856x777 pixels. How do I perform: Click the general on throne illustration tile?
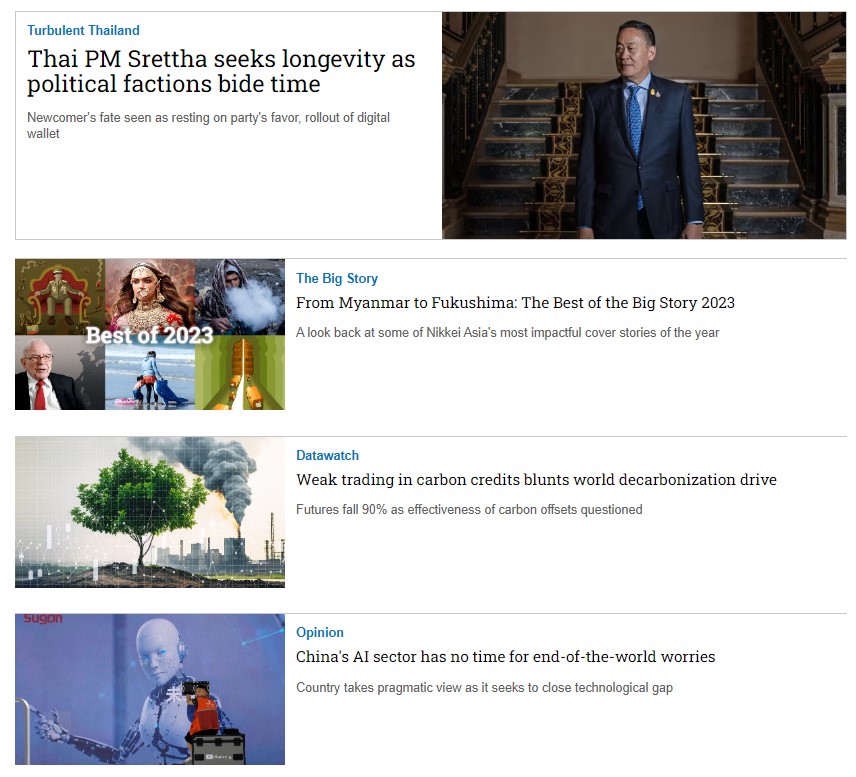tap(60, 296)
